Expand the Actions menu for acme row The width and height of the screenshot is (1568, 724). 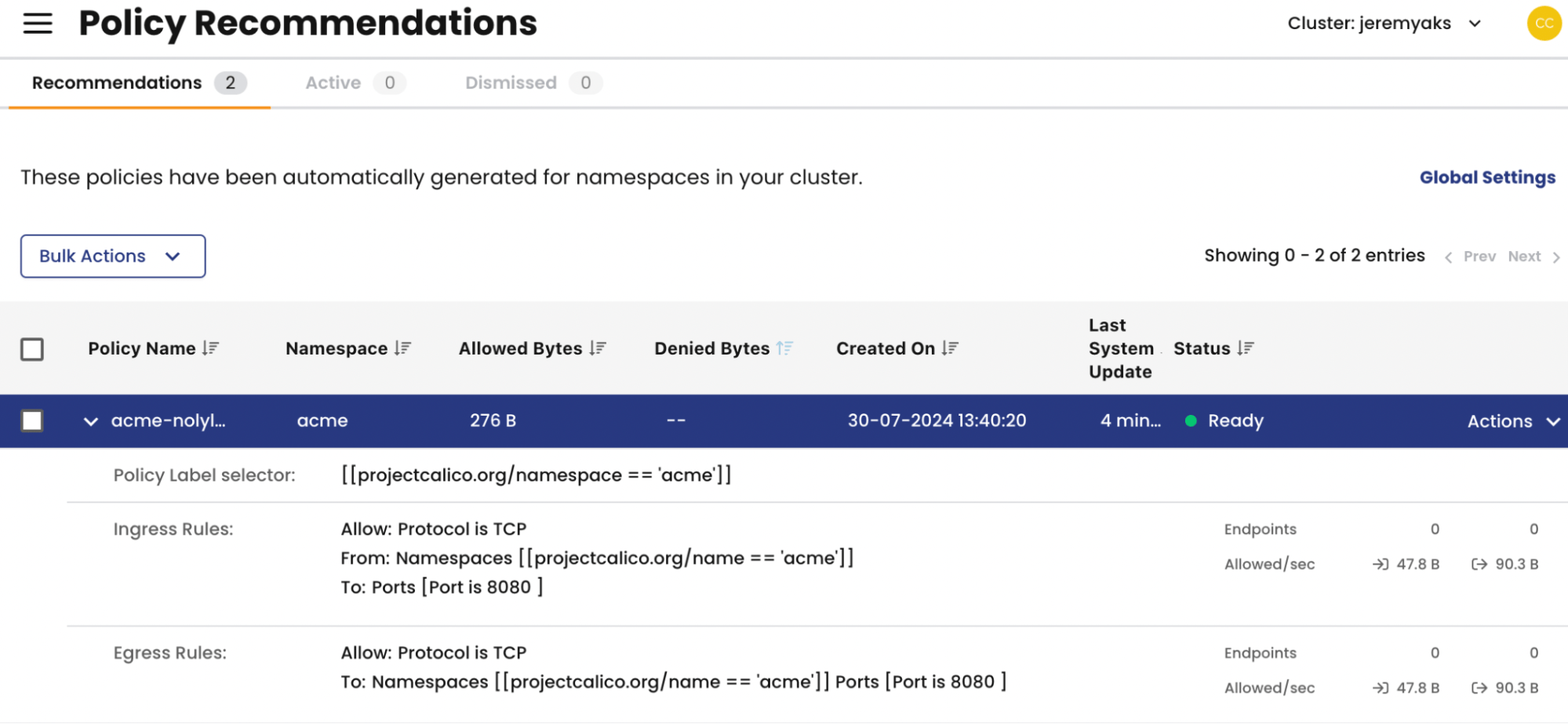pos(1512,421)
